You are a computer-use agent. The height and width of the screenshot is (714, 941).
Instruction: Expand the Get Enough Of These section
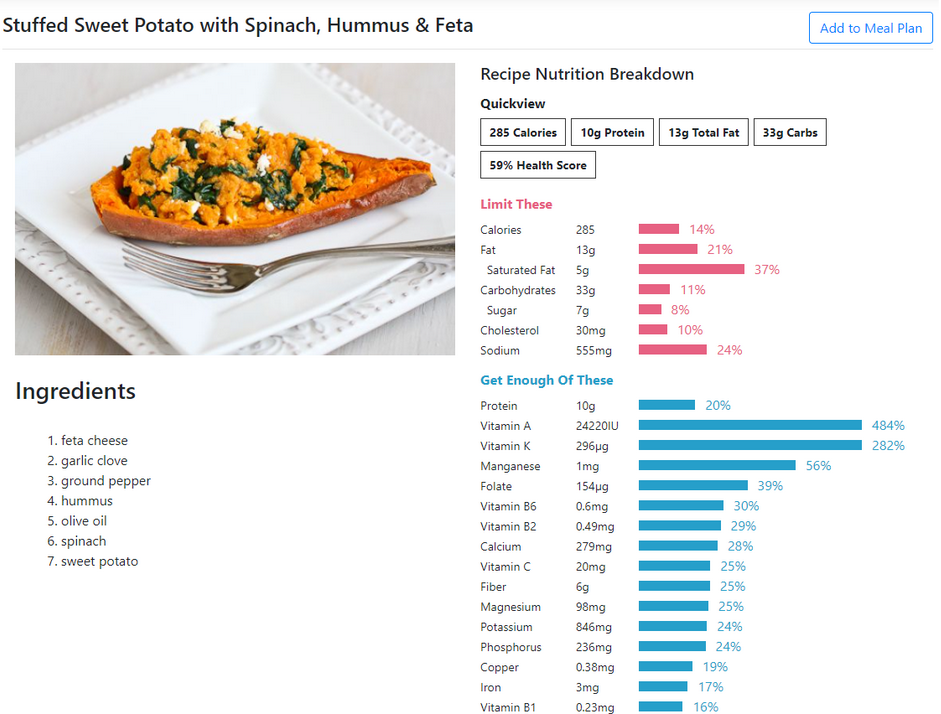[547, 380]
